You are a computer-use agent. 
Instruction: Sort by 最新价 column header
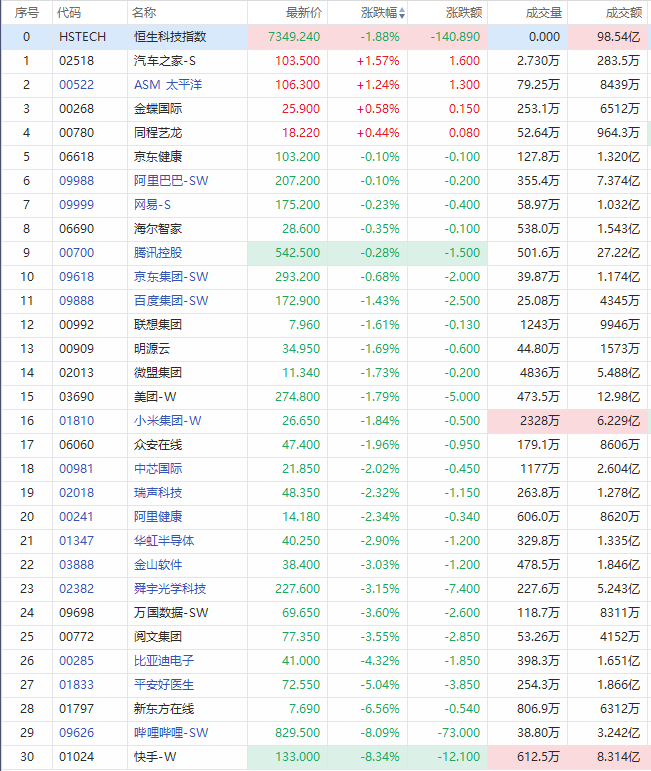303,13
